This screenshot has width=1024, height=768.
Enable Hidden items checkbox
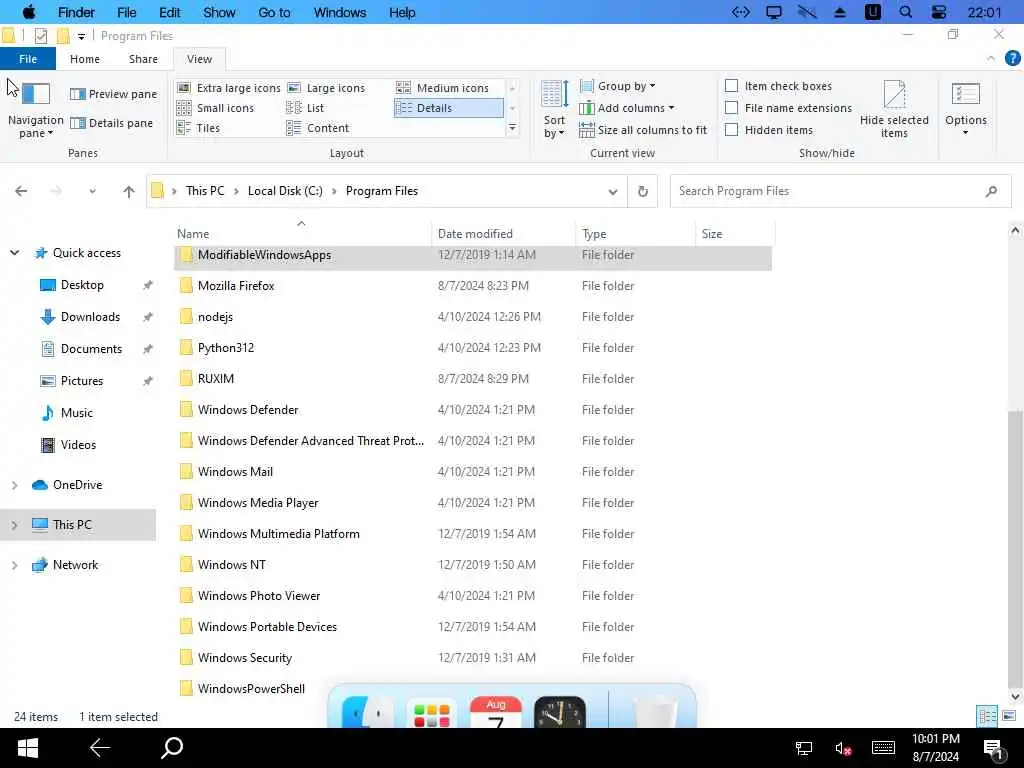732,130
